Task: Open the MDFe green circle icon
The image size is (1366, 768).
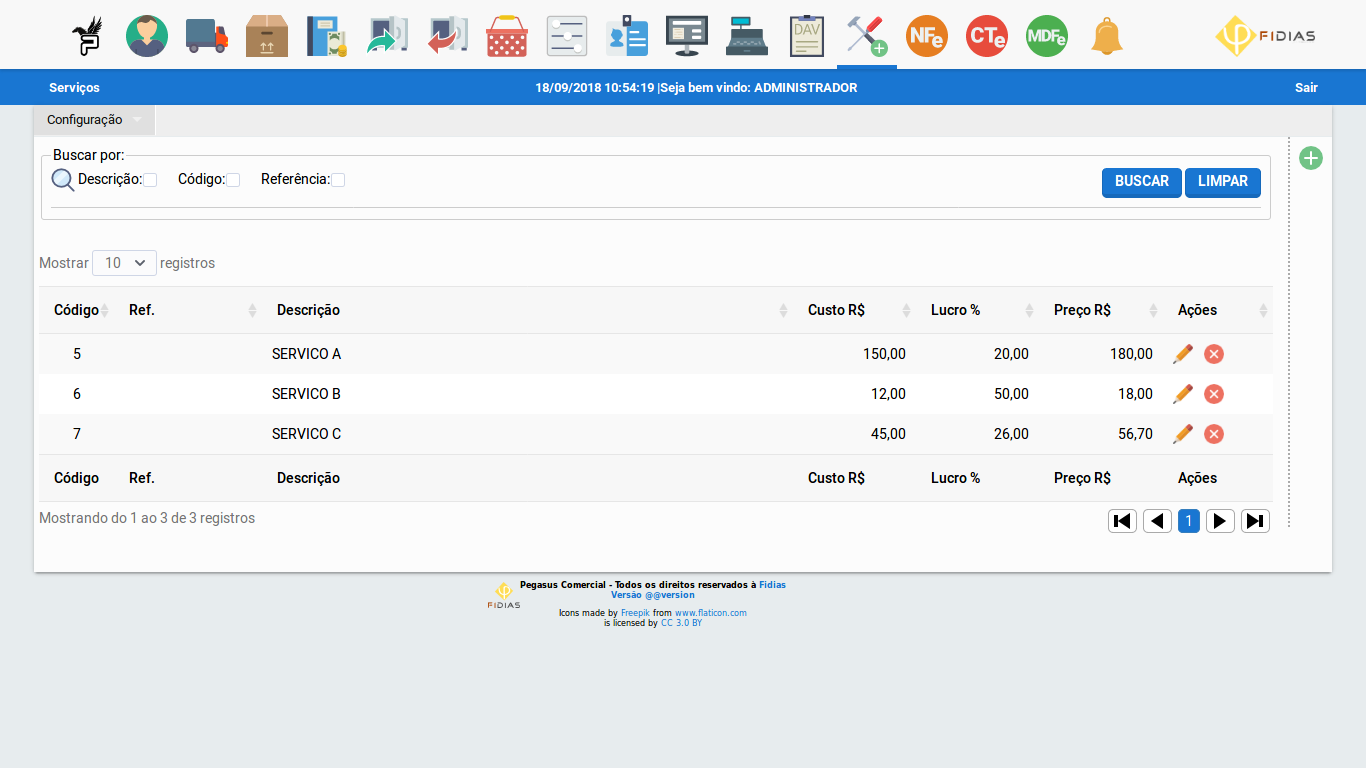Action: pyautogui.click(x=1046, y=36)
